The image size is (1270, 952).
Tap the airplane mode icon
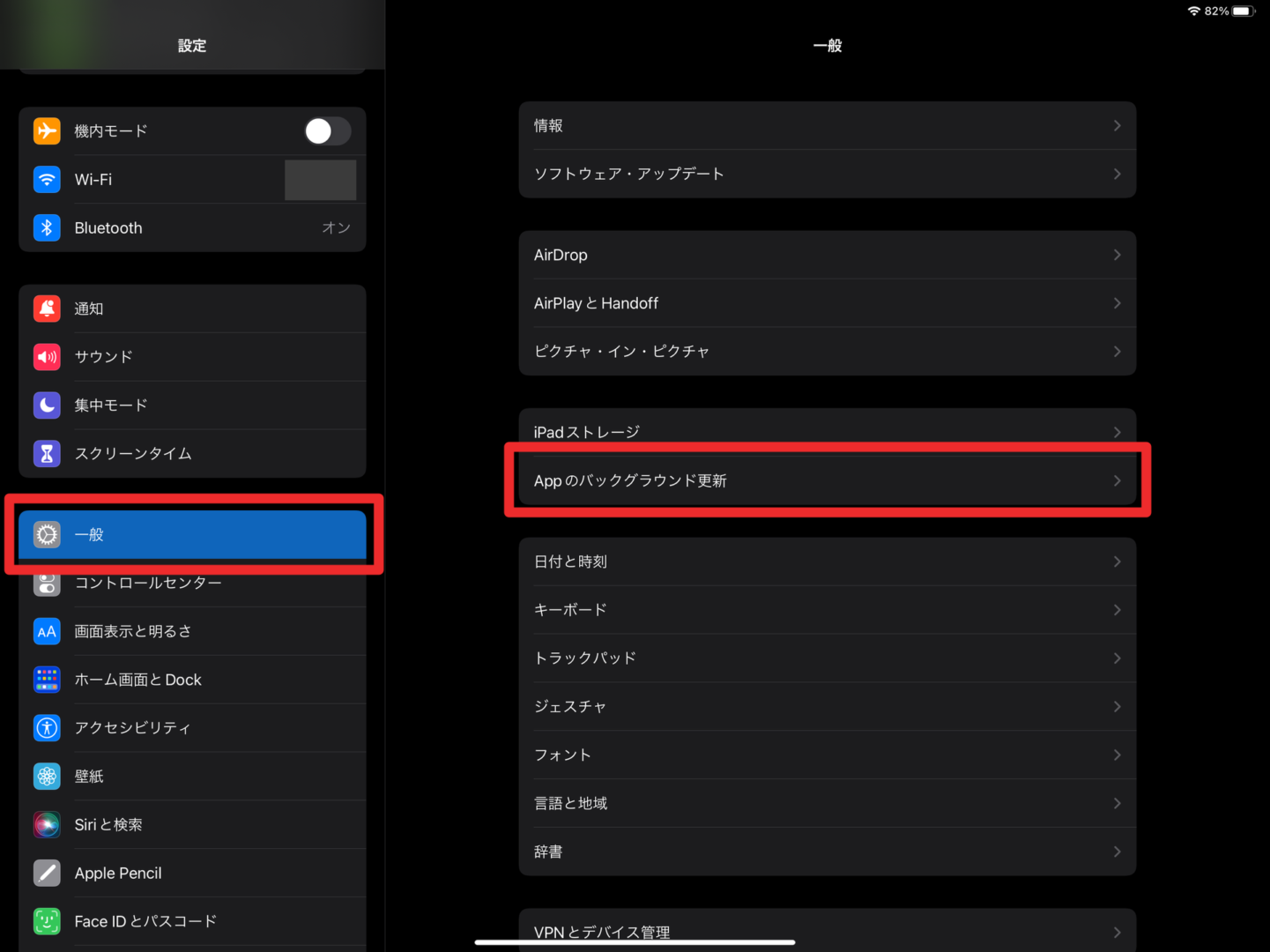tap(47, 130)
